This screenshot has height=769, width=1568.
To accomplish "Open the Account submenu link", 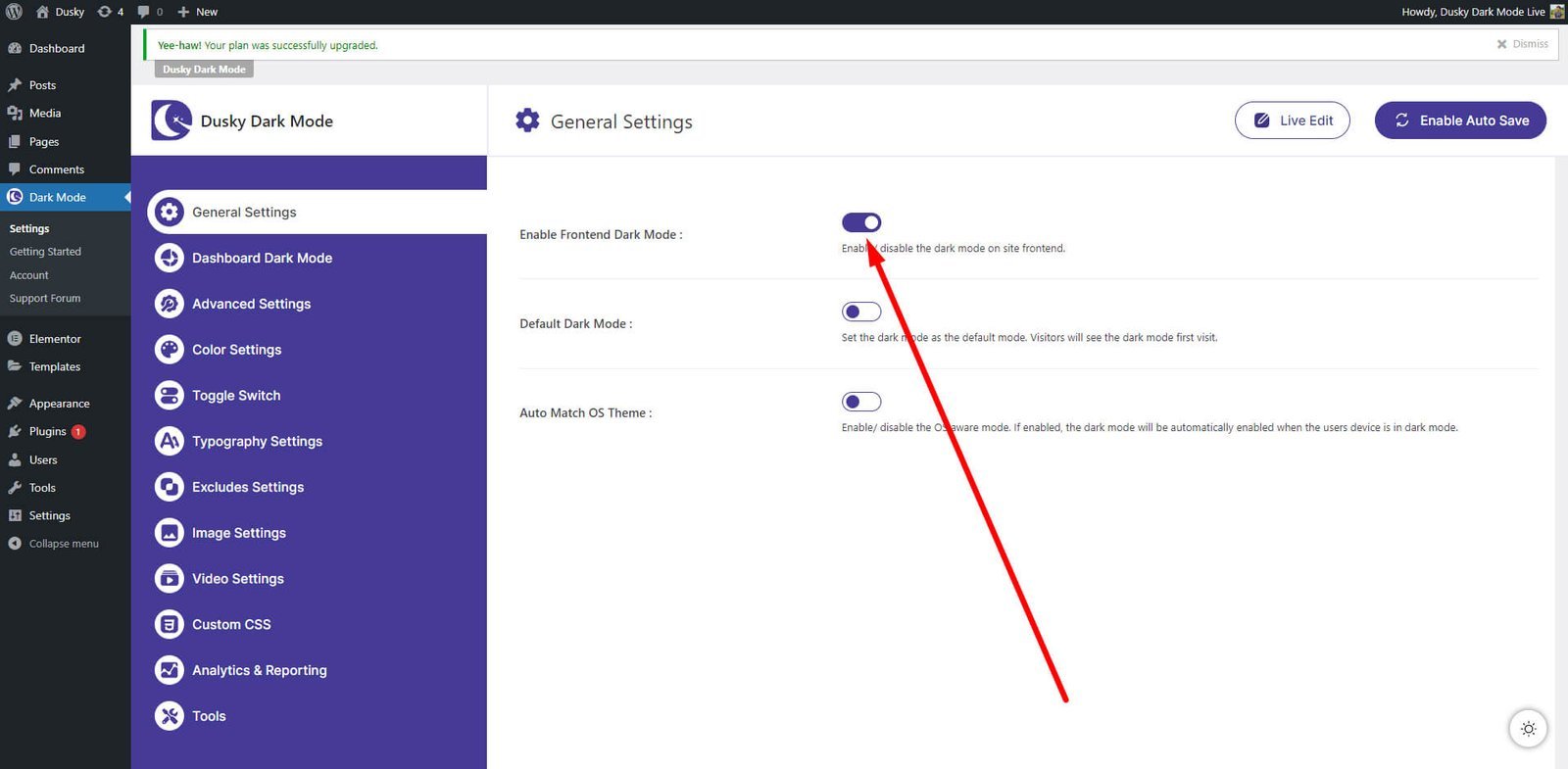I will coord(29,275).
